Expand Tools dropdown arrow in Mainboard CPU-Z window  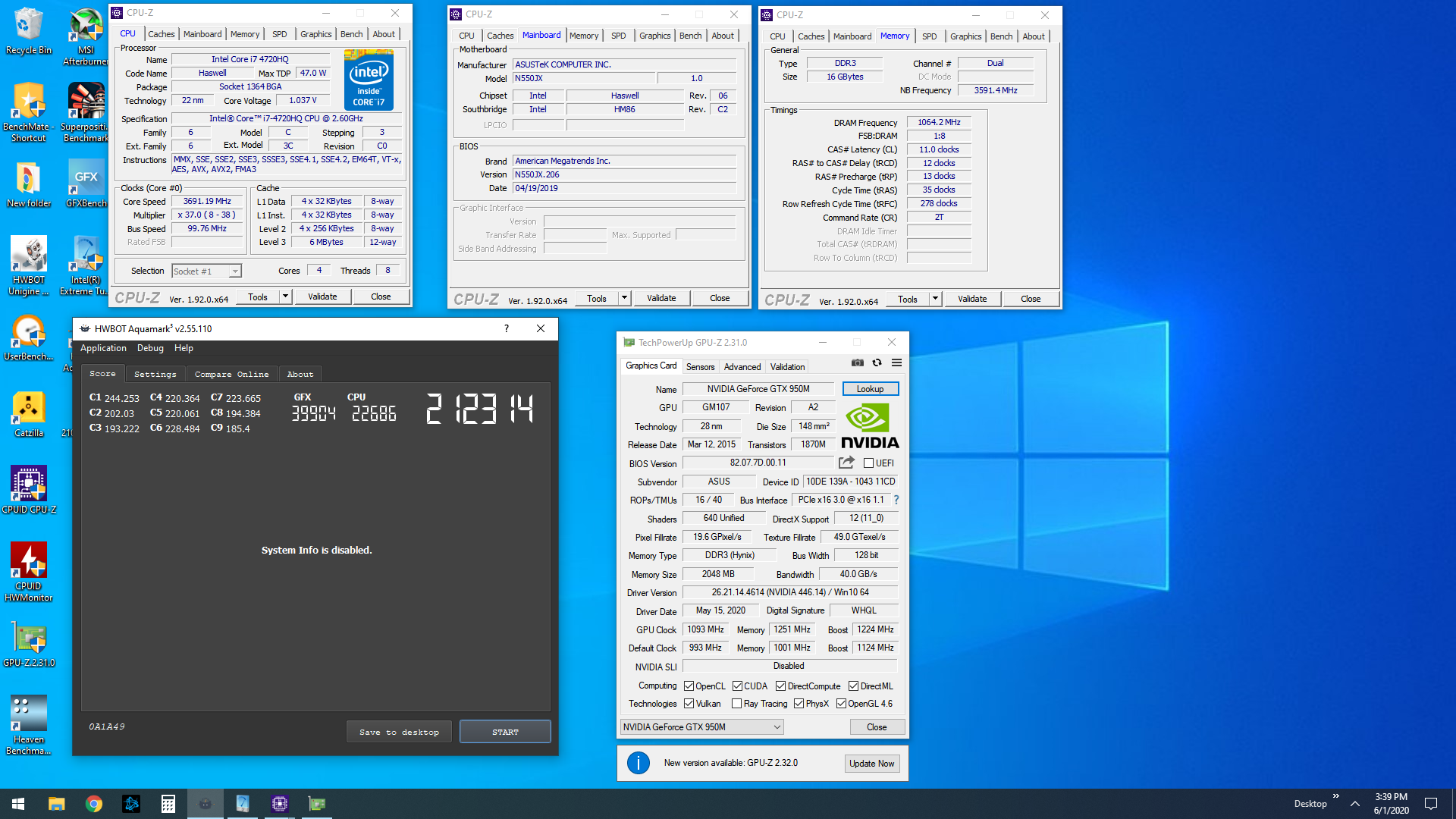pyautogui.click(x=624, y=298)
